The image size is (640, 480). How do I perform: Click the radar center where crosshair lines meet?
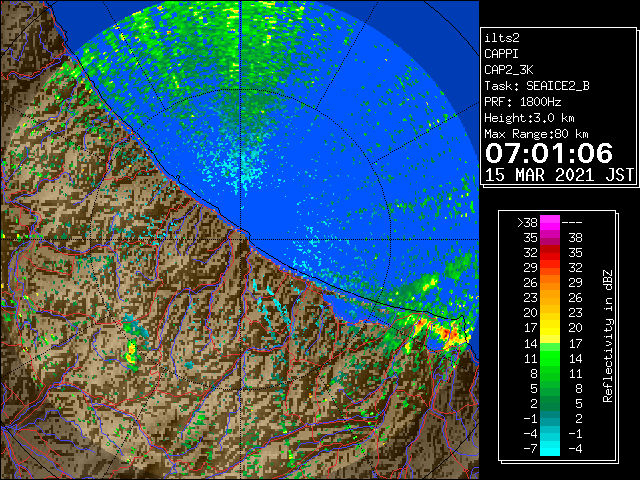[241, 239]
